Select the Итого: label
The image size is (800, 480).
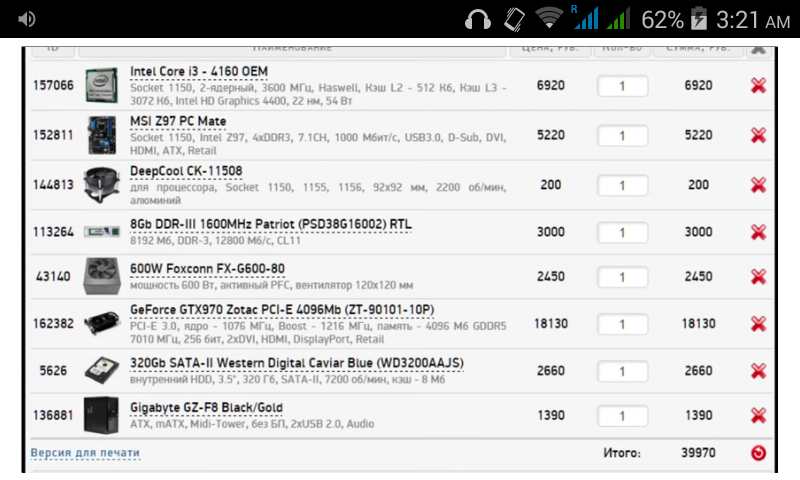pos(622,452)
